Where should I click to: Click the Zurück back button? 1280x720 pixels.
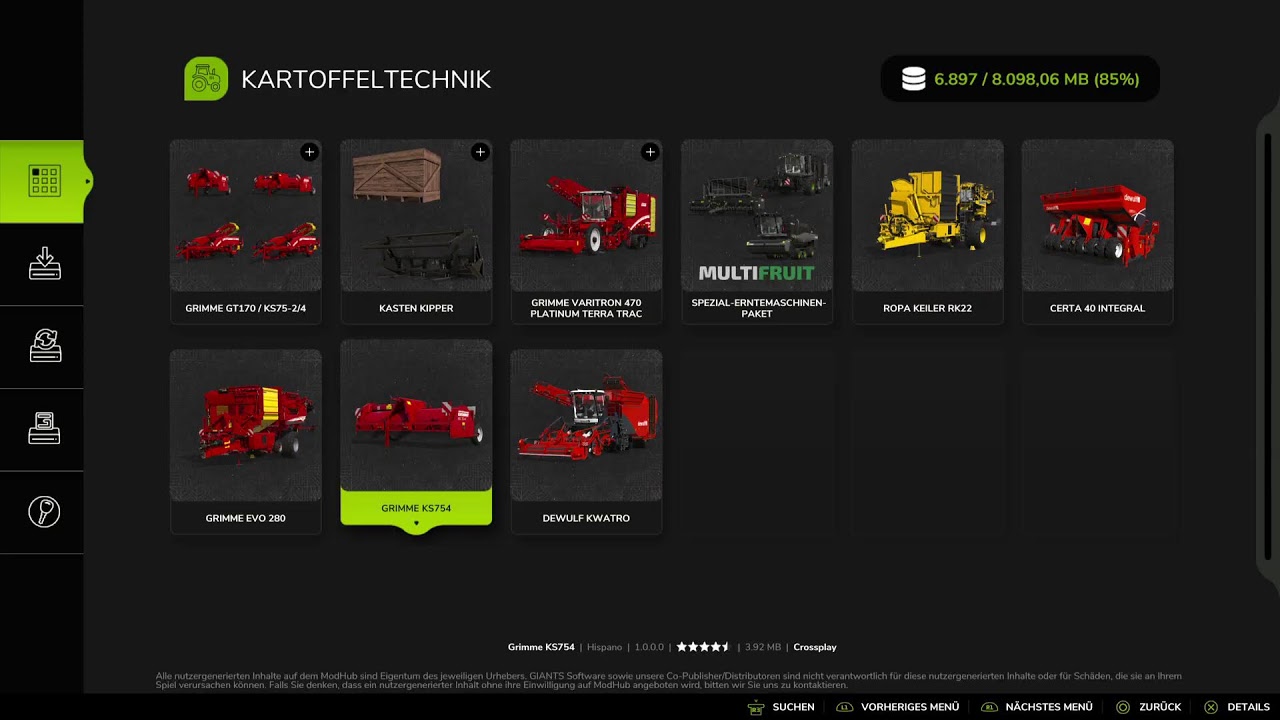point(1148,707)
